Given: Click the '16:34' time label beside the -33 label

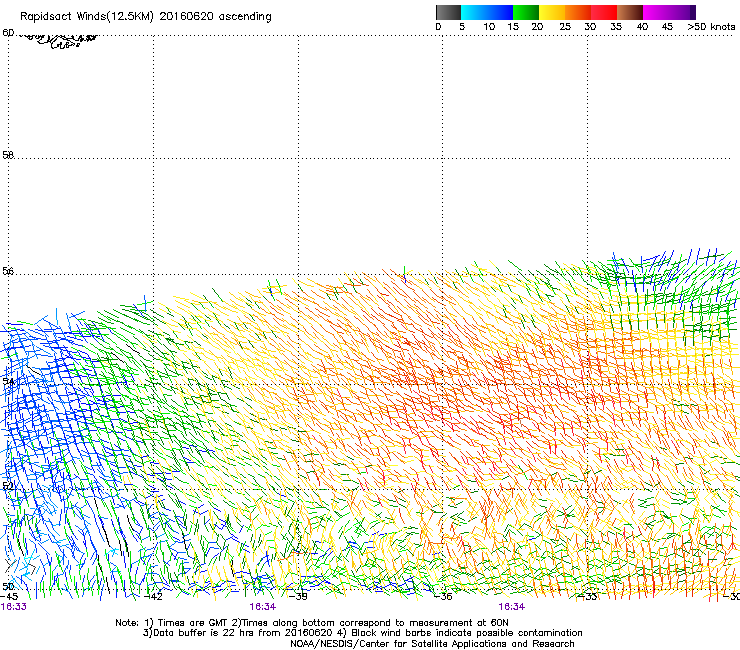Looking at the screenshot, I should click(512, 607).
